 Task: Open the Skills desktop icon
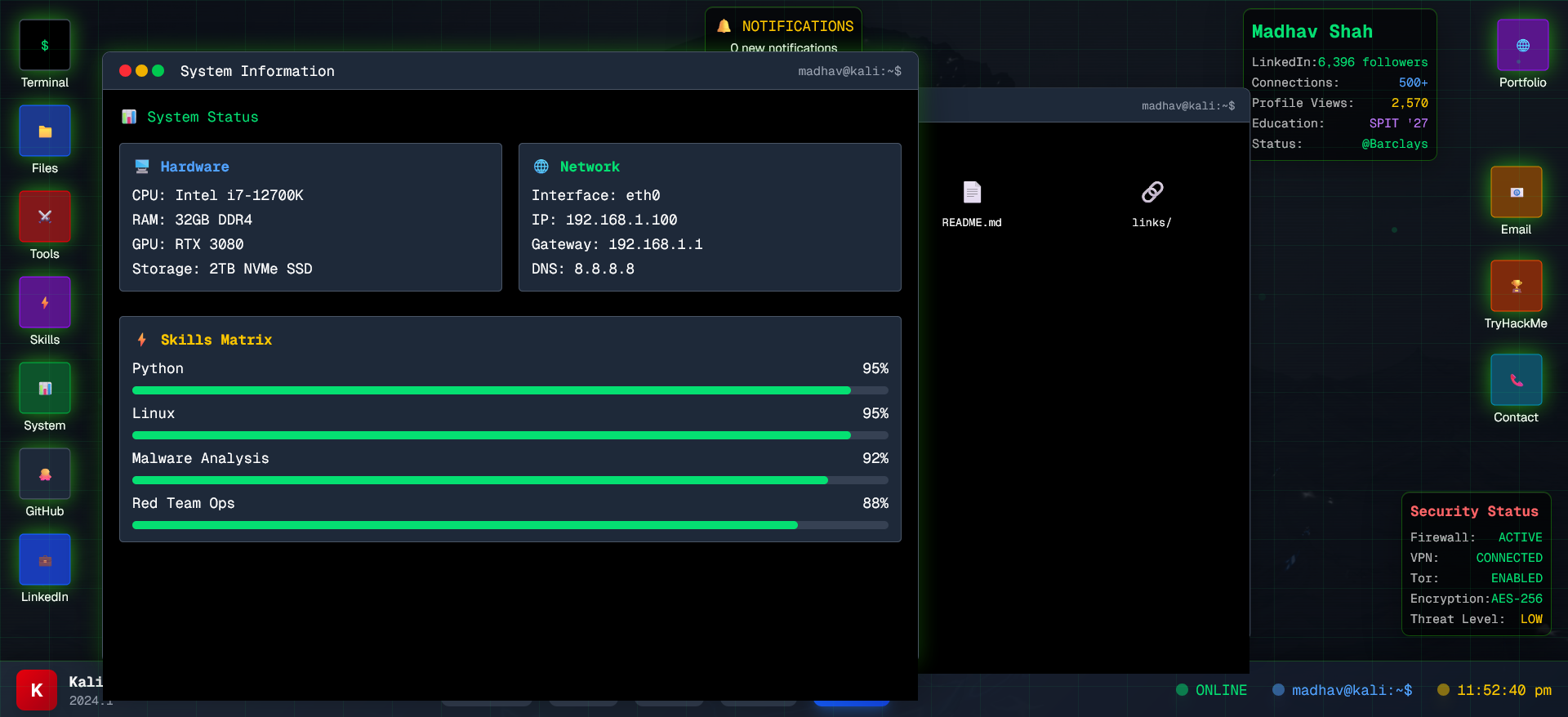45,303
